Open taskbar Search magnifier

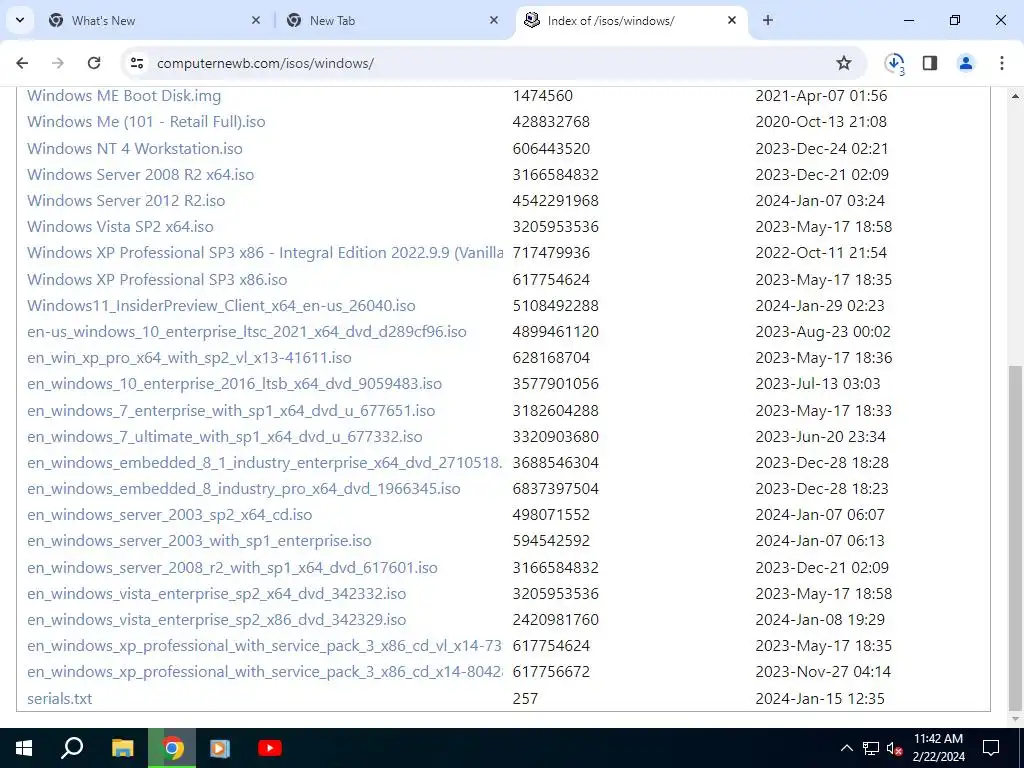pyautogui.click(x=72, y=748)
